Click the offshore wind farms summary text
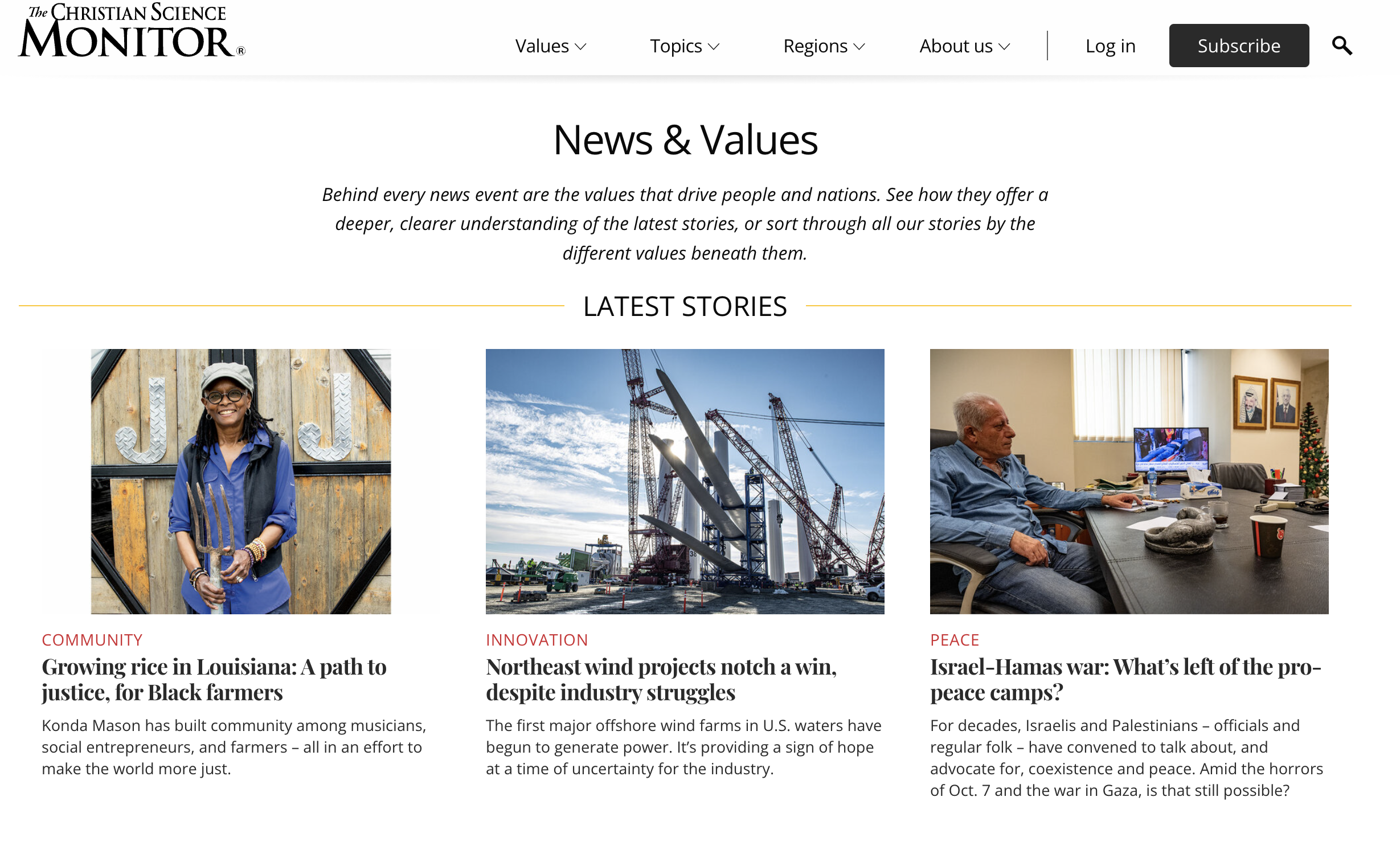This screenshot has width=1400, height=846. point(683,747)
